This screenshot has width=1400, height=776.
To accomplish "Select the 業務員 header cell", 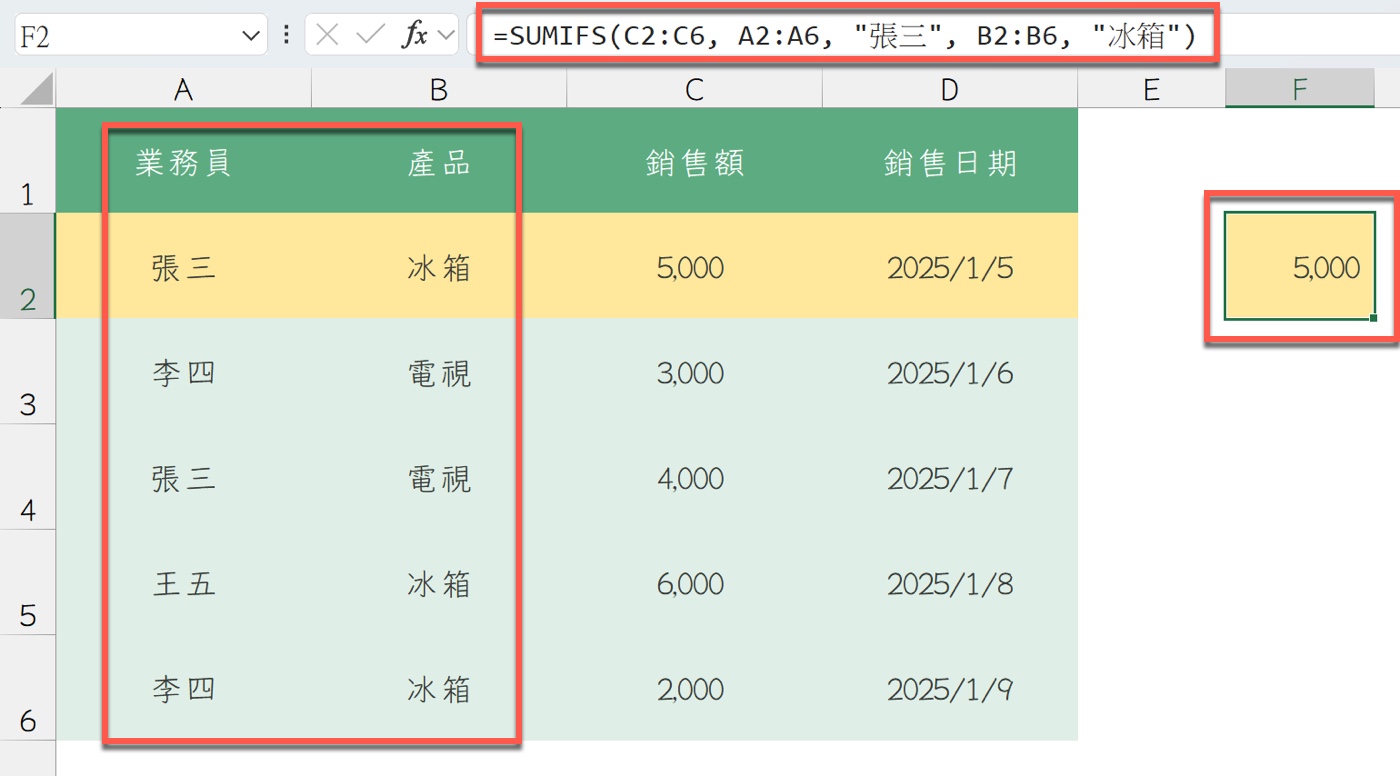I will click(184, 163).
